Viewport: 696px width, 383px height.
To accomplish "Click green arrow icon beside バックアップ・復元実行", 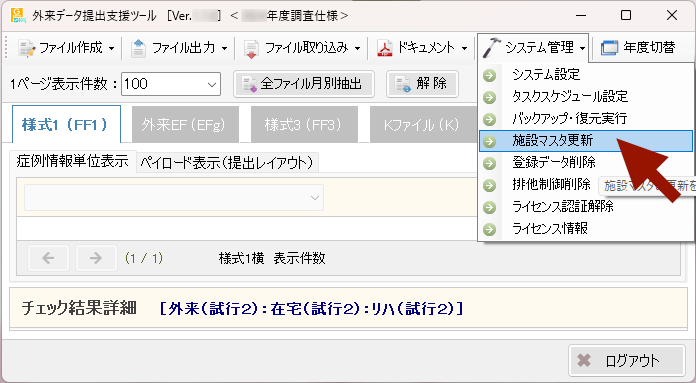I will click(490, 119).
